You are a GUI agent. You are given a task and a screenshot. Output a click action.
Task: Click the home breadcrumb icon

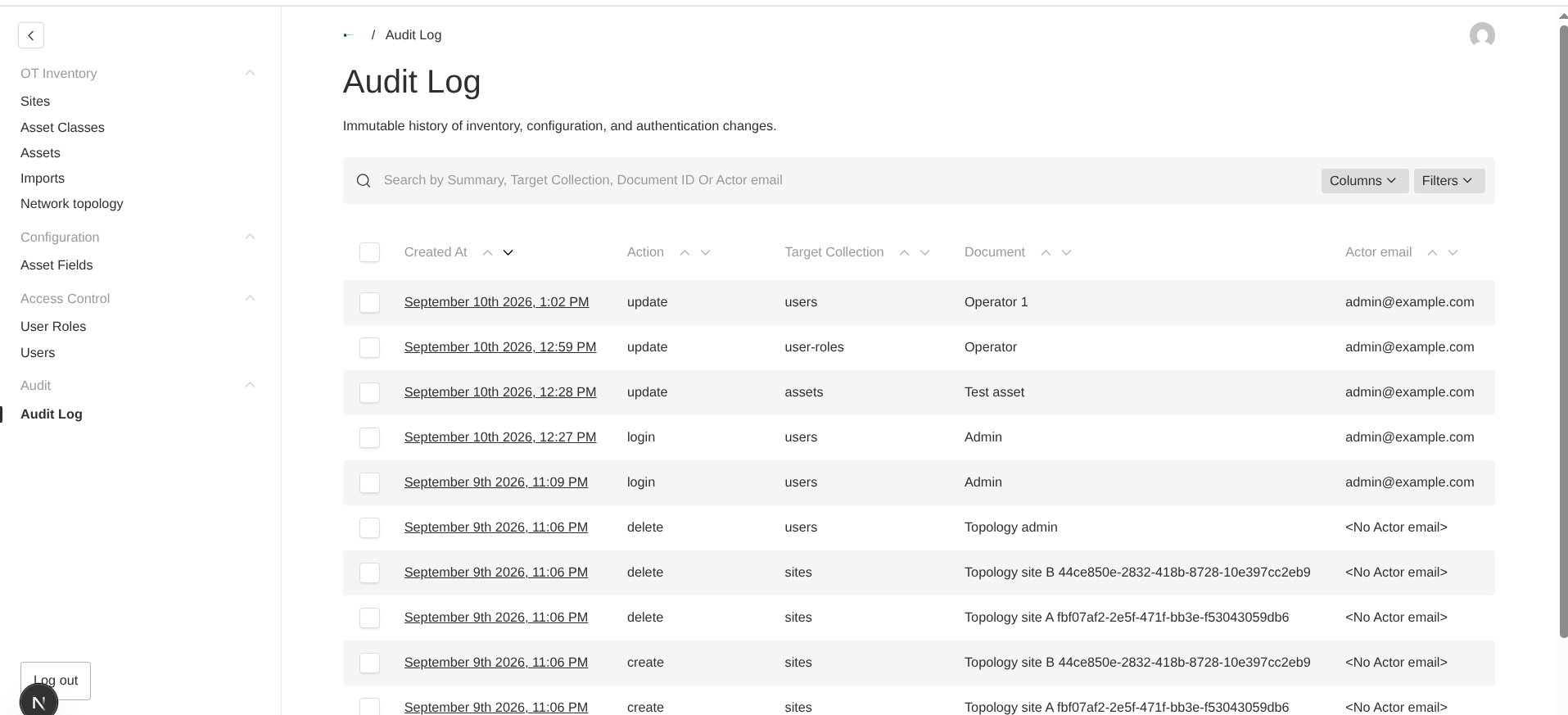pos(349,35)
